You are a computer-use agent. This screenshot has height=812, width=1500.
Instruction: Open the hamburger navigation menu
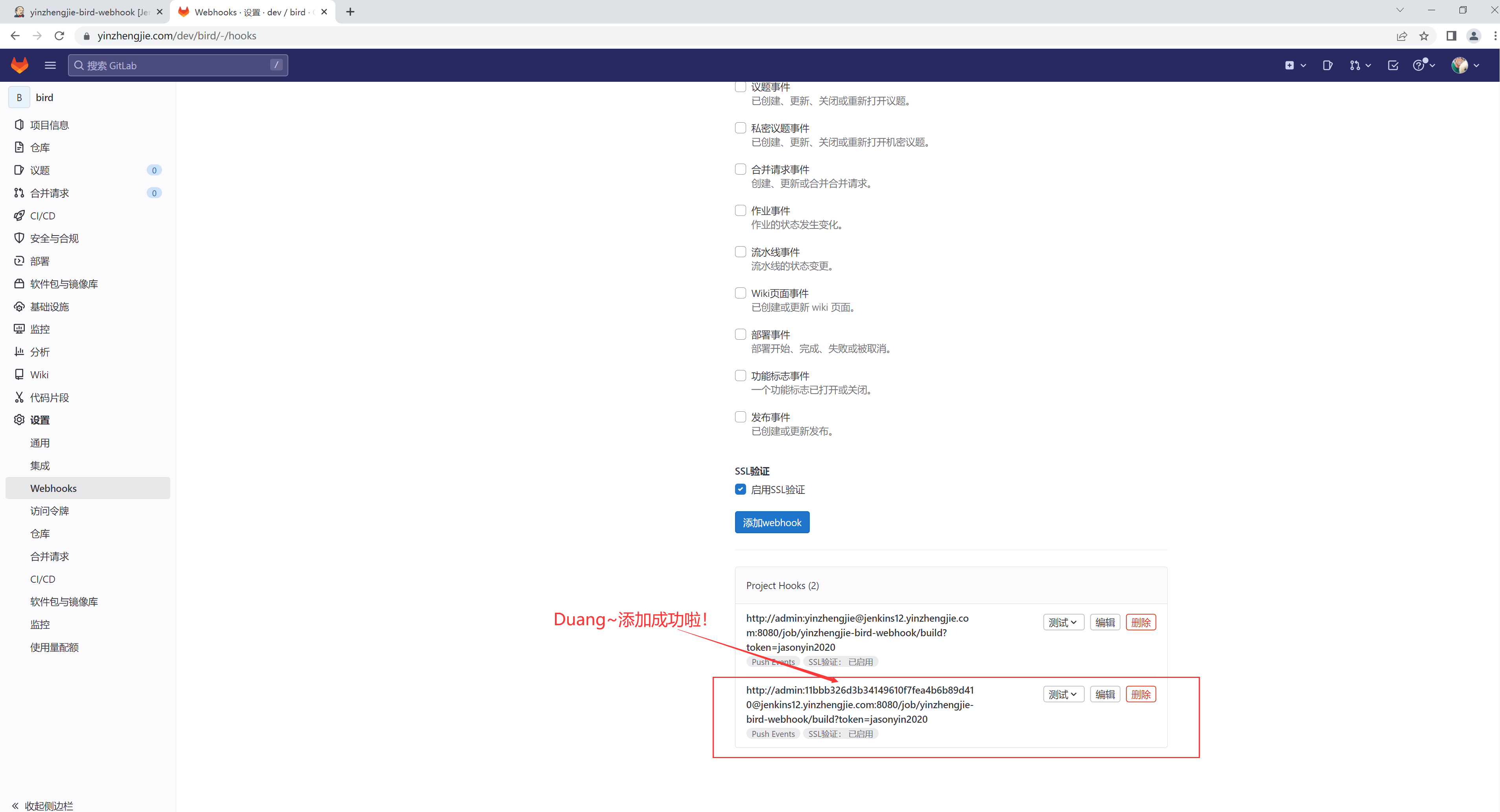[x=50, y=65]
